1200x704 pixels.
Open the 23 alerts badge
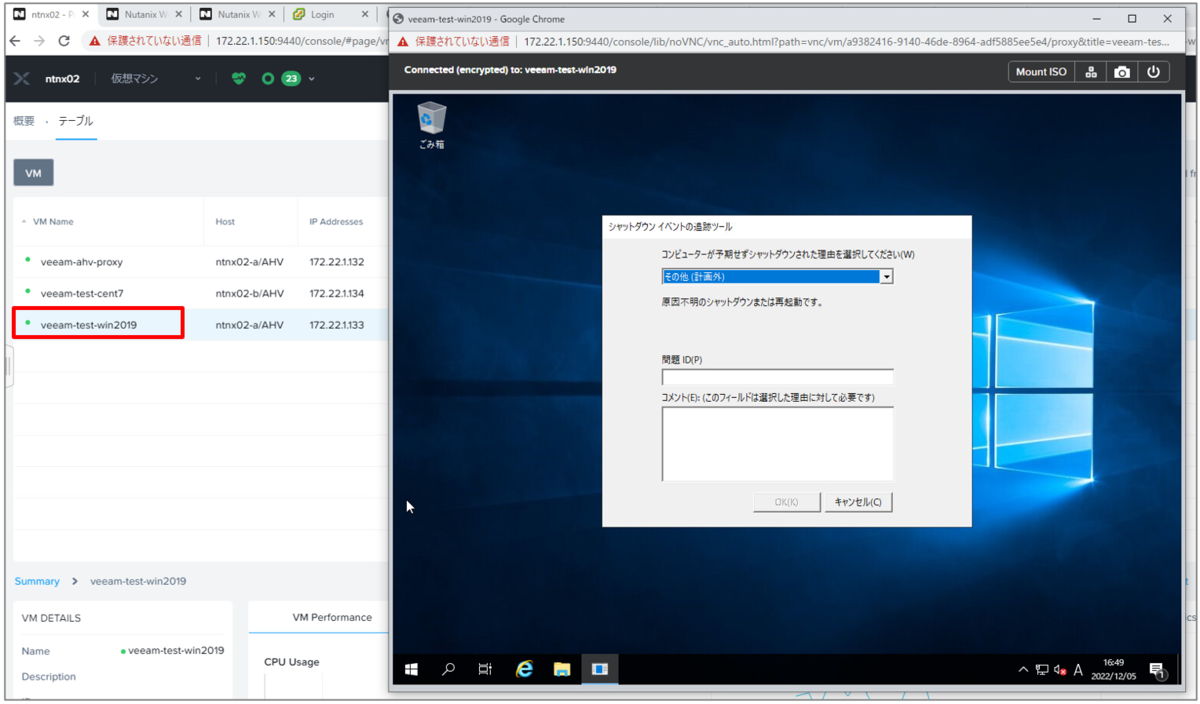click(x=291, y=78)
